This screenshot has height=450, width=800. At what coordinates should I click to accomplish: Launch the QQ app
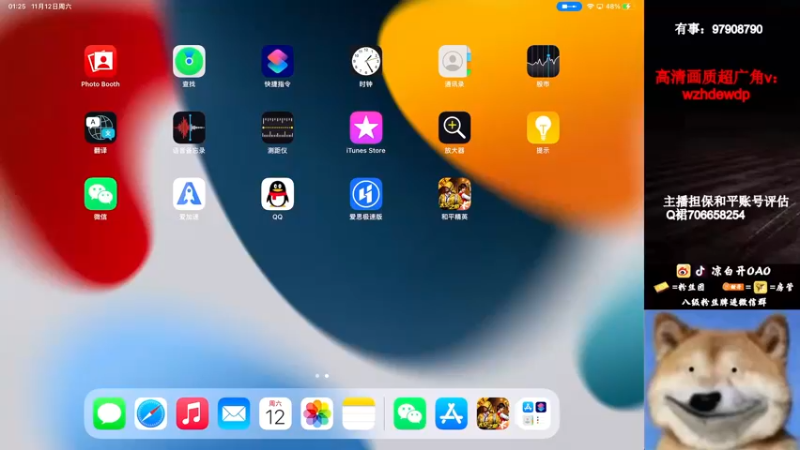(278, 194)
